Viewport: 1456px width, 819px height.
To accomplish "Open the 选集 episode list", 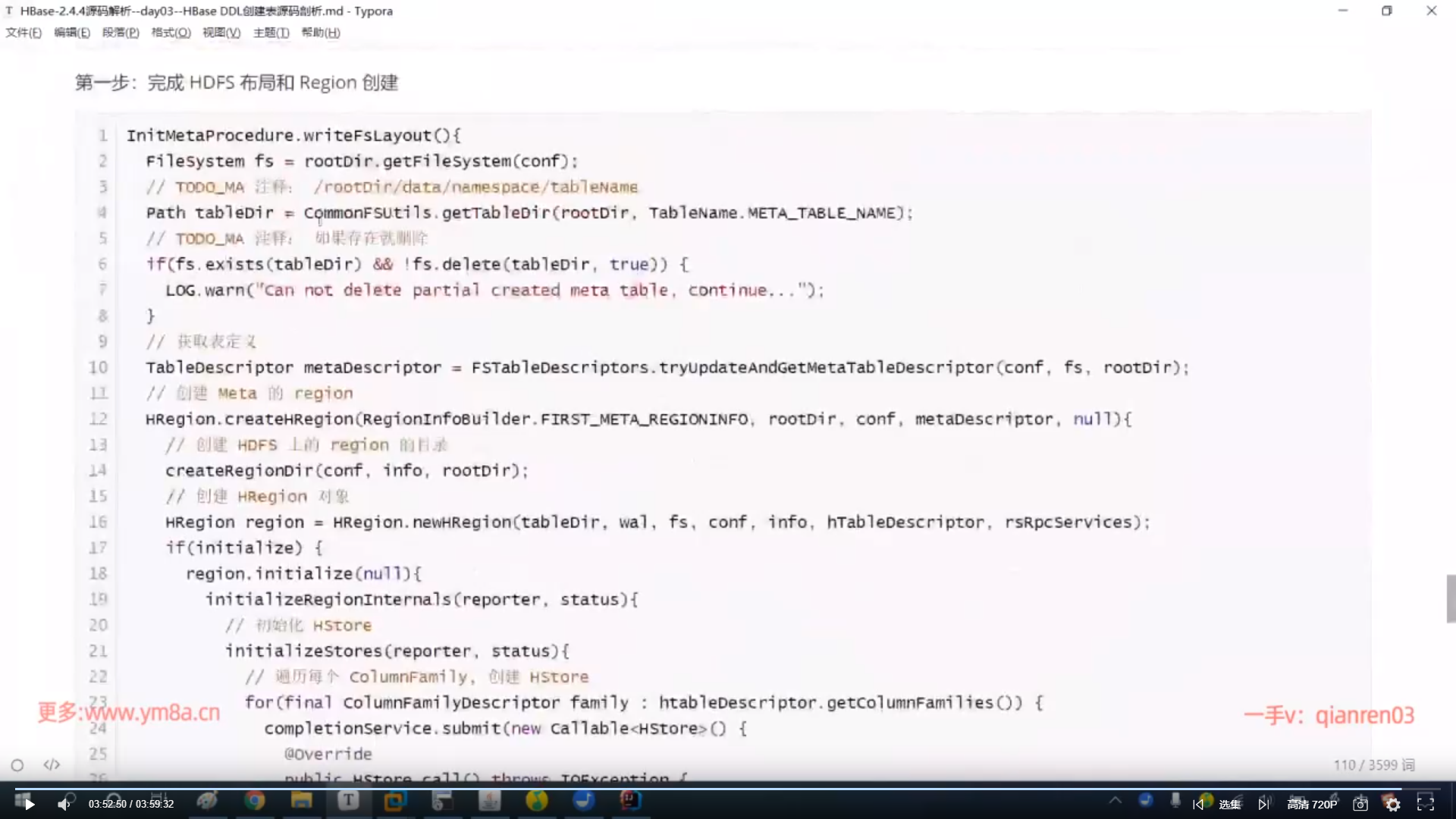I will pos(1229,804).
